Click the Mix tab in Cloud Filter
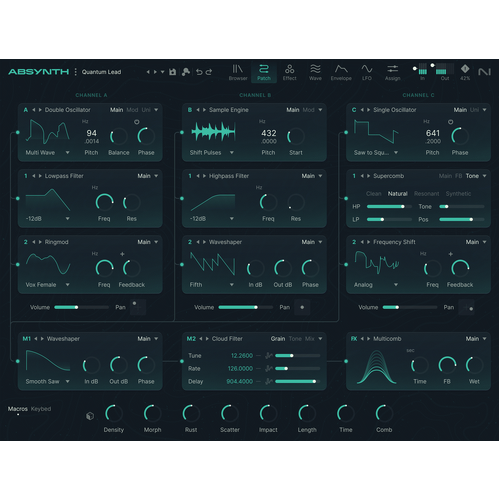This screenshot has width=500, height=500. [310, 339]
